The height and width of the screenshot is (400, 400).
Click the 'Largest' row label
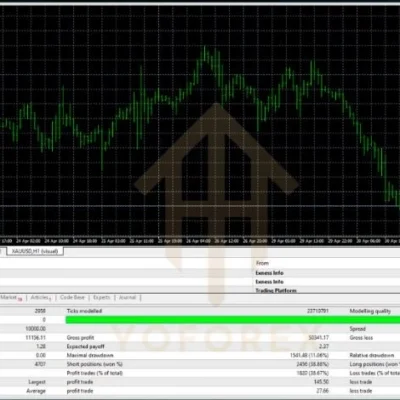(x=37, y=382)
